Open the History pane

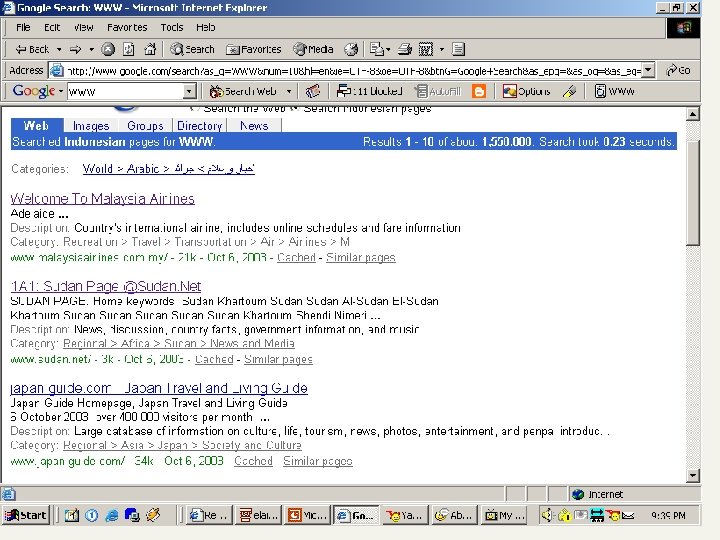[x=351, y=49]
